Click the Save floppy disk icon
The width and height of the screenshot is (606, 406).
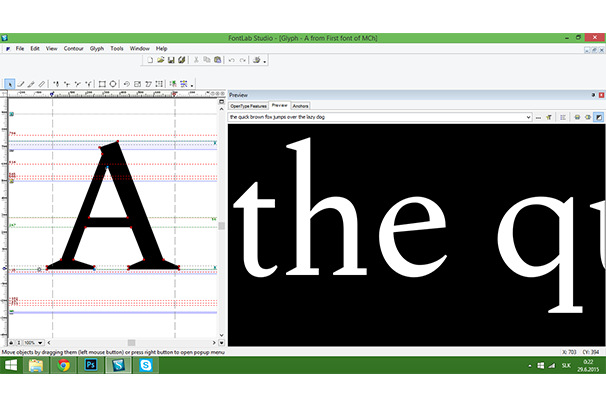point(171,60)
